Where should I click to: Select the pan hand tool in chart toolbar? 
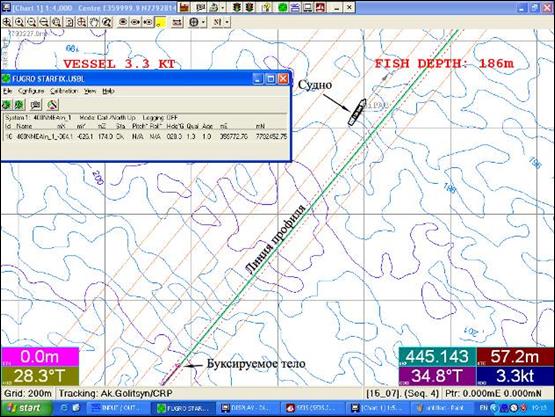point(94,22)
